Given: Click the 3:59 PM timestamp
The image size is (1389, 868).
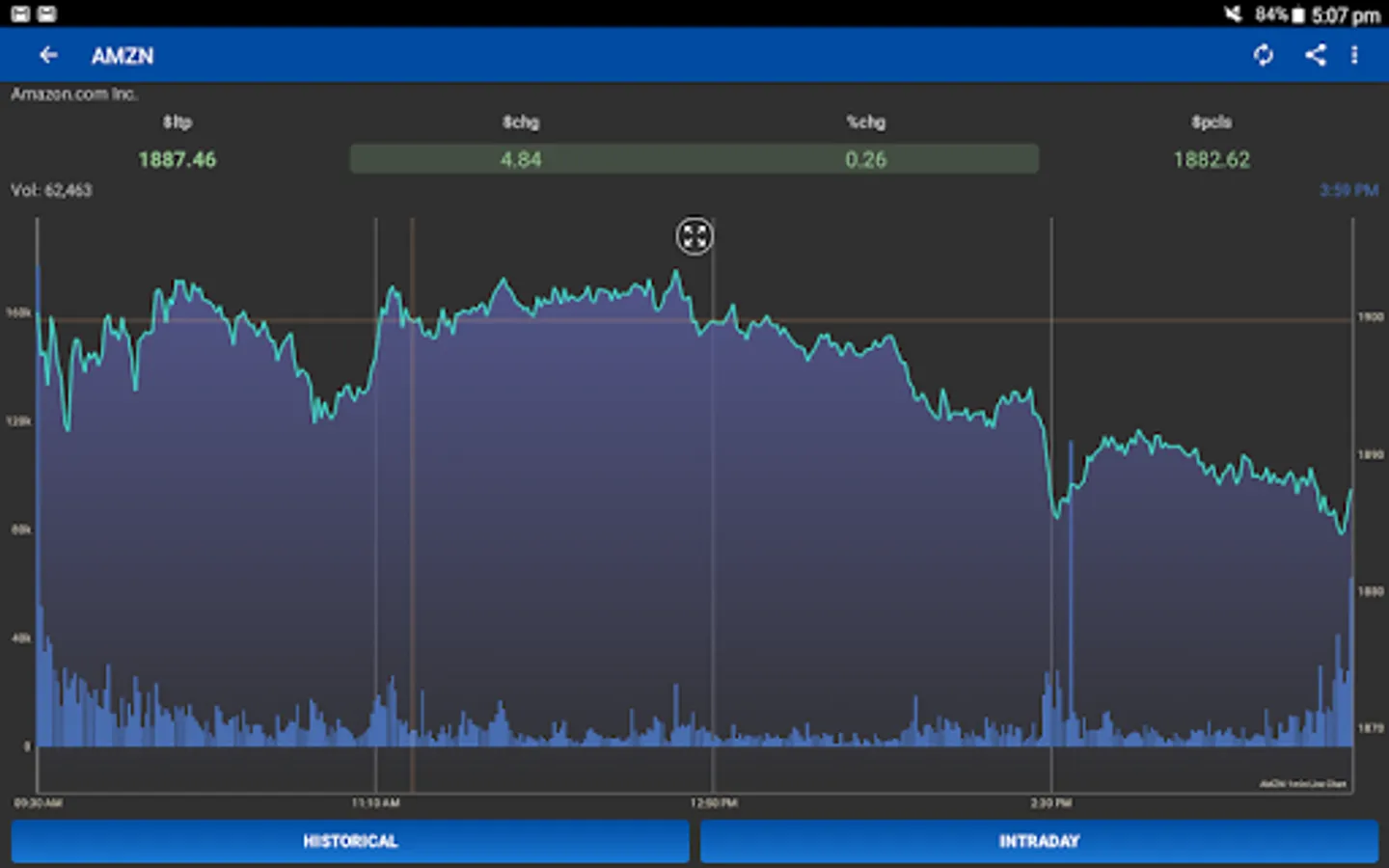Looking at the screenshot, I should tap(1348, 190).
